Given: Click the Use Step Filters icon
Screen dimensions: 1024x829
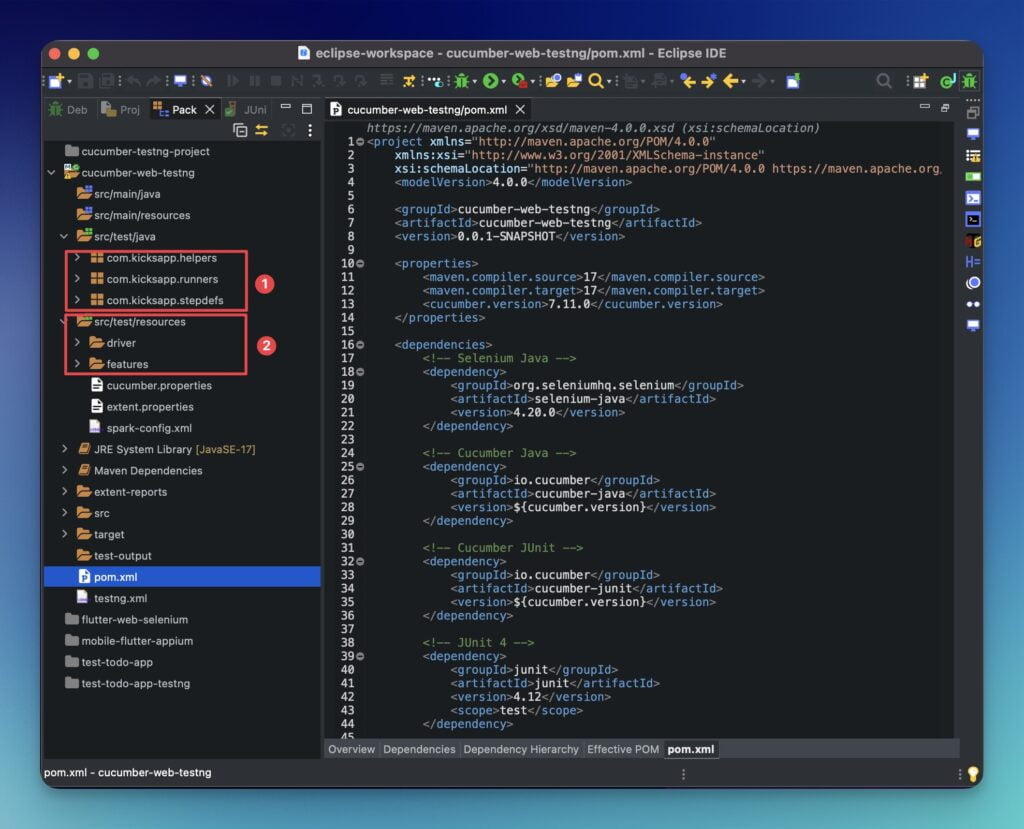Looking at the screenshot, I should [409, 81].
